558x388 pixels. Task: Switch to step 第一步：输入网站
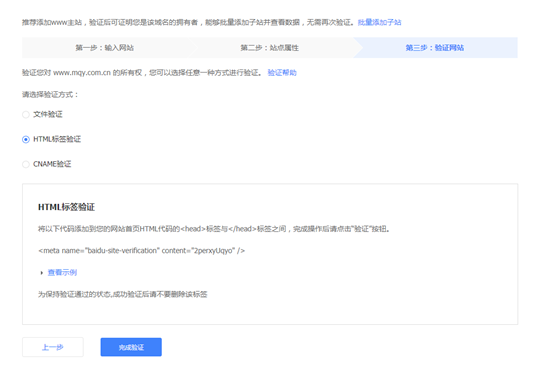click(x=105, y=48)
